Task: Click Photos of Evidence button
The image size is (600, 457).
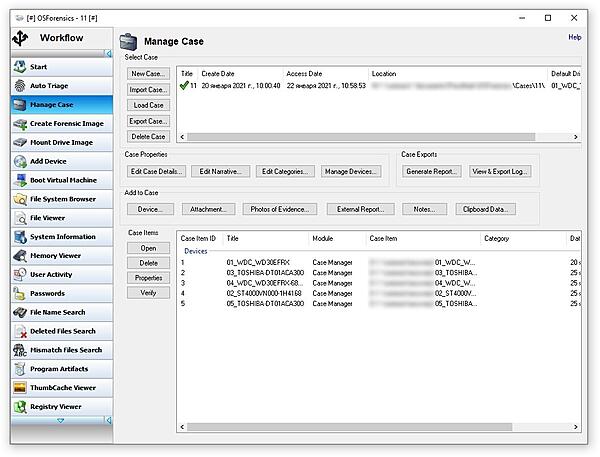Action: (x=280, y=209)
